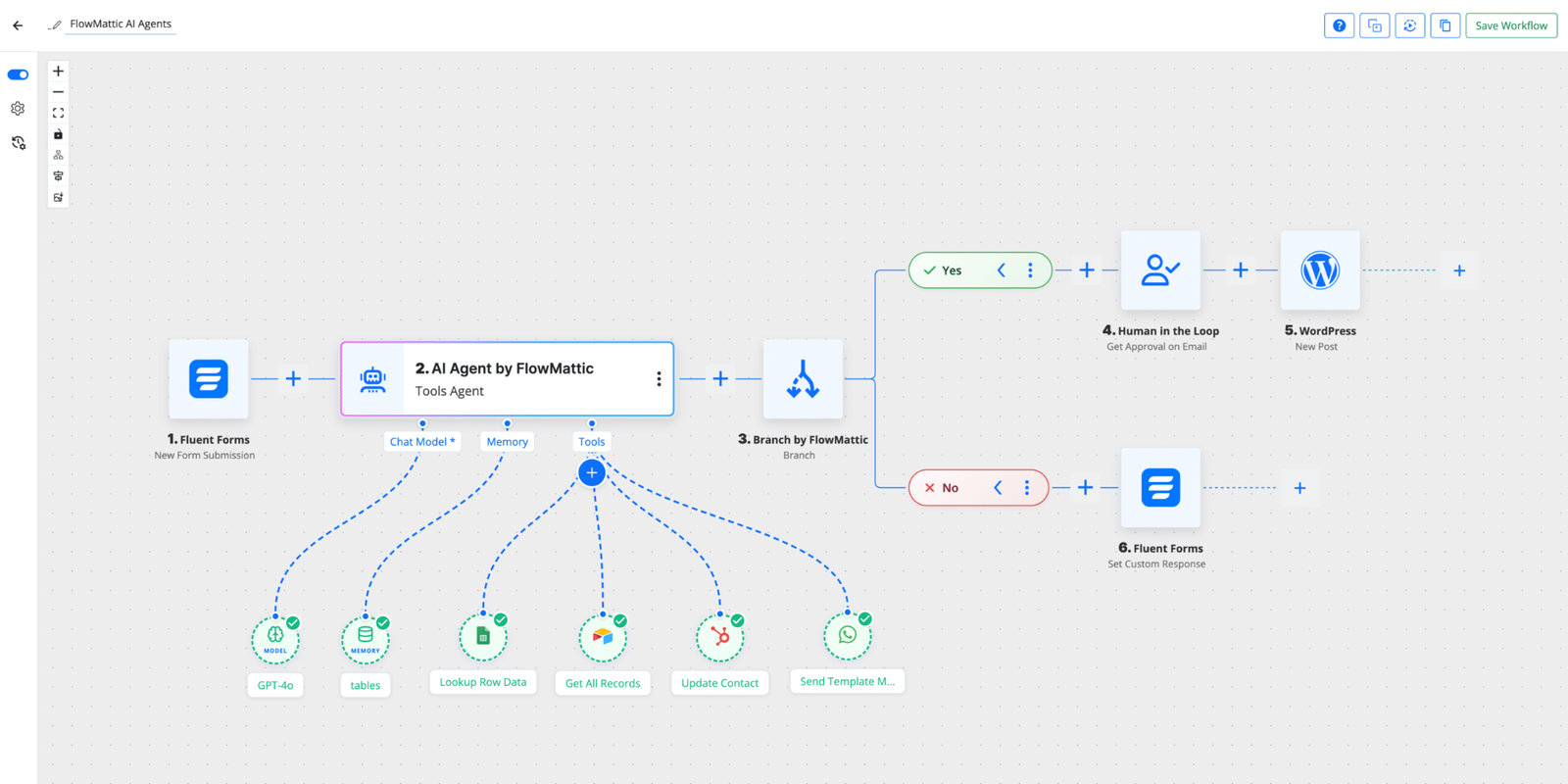This screenshot has width=1568, height=784.
Task: Collapse the Yes branch with chevron
Action: point(1001,270)
